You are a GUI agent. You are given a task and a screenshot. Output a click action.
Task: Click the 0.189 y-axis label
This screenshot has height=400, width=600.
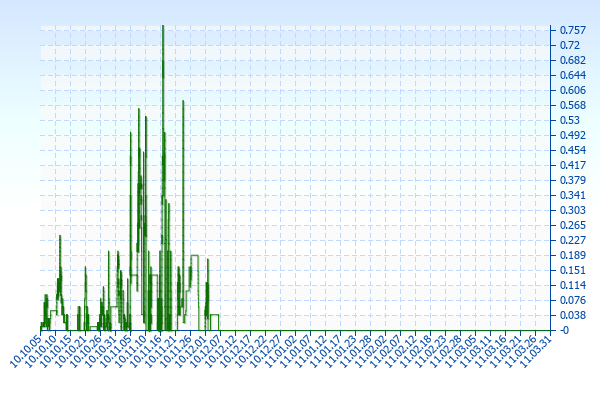point(572,255)
